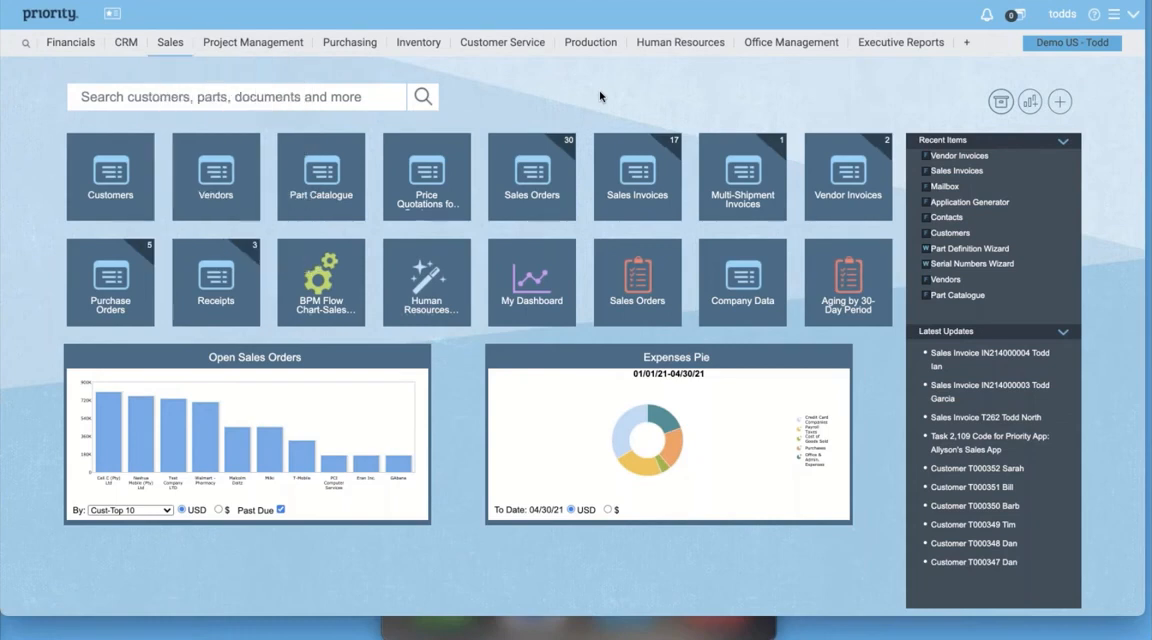Click the Demo US - Todd company button
This screenshot has height=640, width=1152.
coord(1072,43)
